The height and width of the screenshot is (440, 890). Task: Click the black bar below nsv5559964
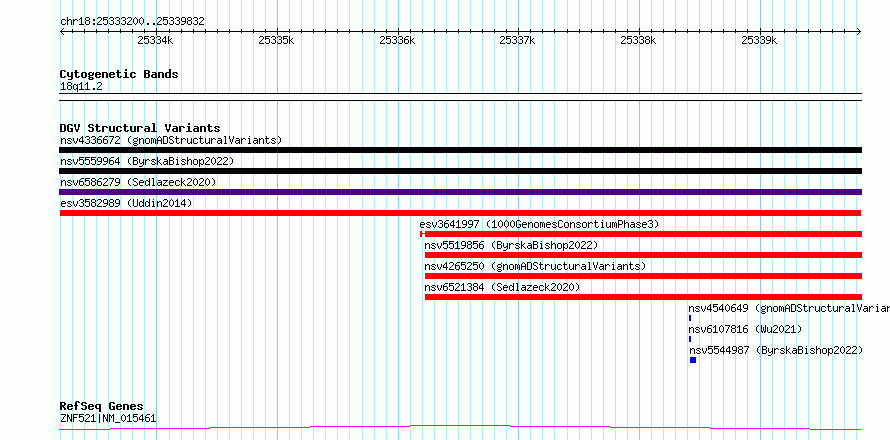(x=460, y=171)
